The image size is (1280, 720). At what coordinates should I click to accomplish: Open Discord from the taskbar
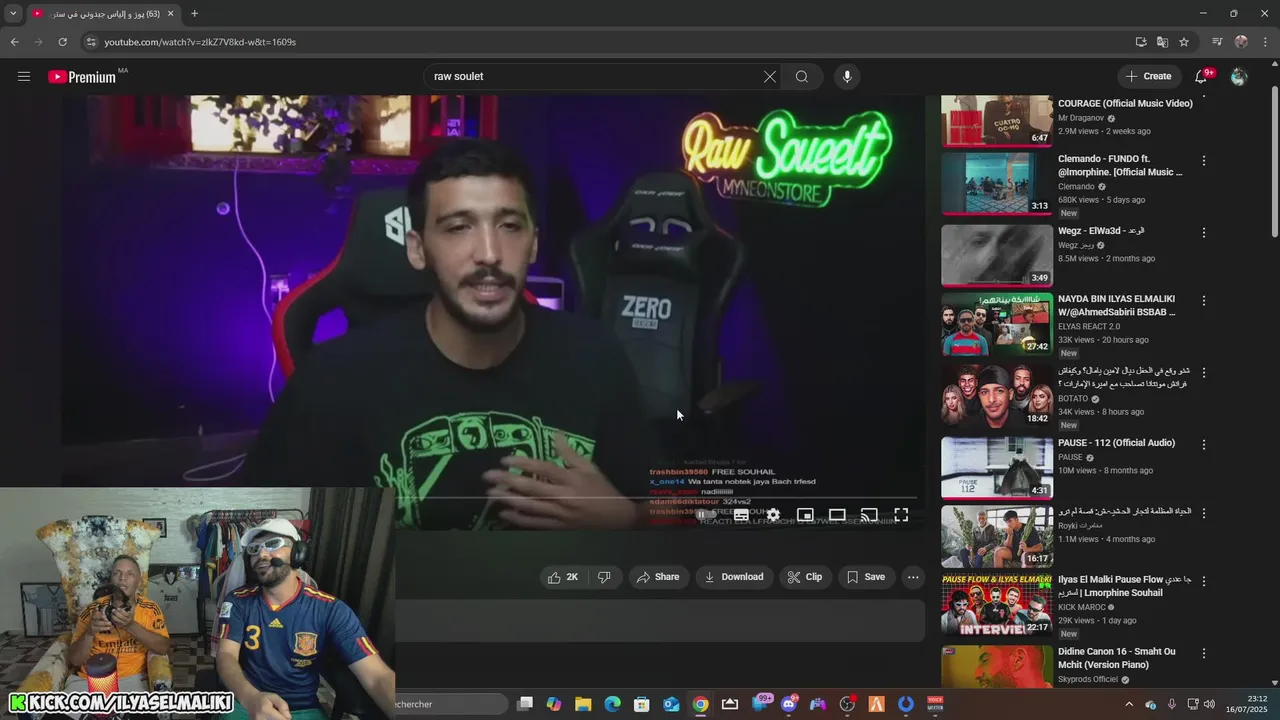(x=789, y=704)
